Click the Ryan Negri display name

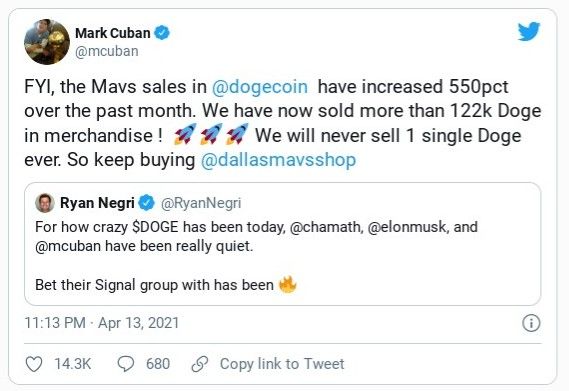point(97,203)
